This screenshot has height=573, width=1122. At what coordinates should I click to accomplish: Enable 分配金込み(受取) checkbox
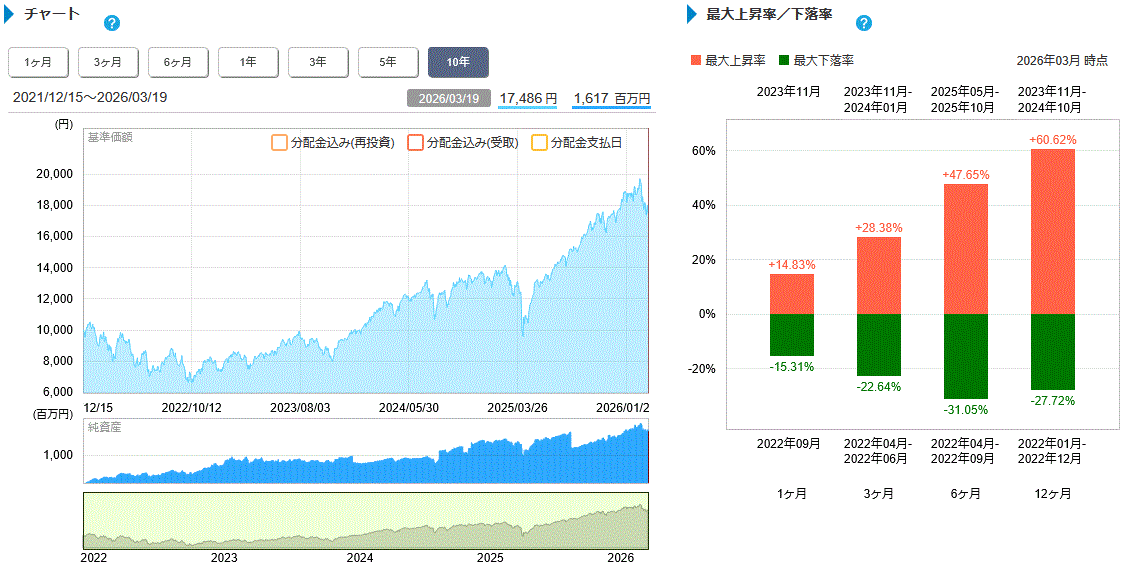tap(416, 143)
